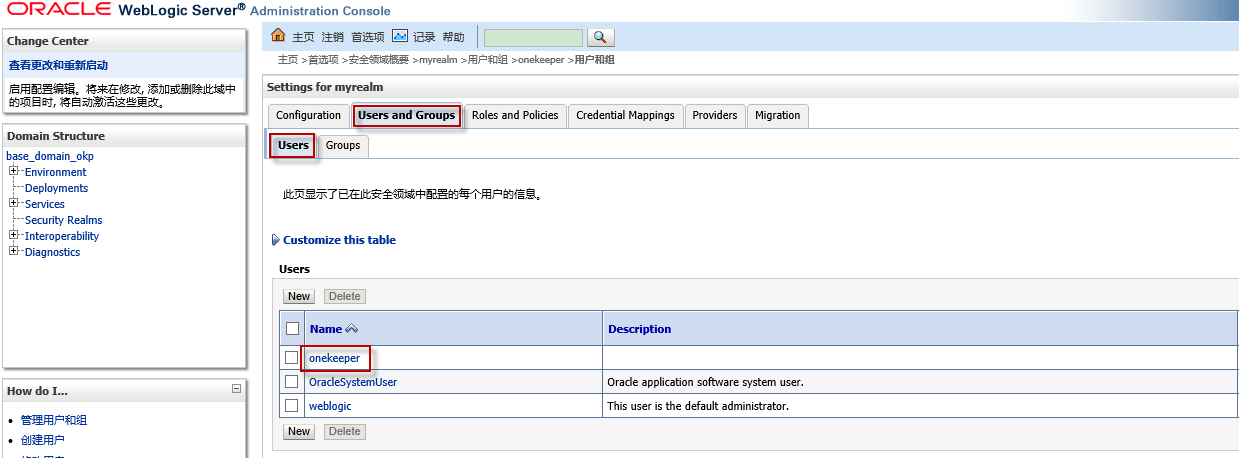Select Deployments in Domain Structure
The width and height of the screenshot is (1239, 458).
(x=56, y=188)
